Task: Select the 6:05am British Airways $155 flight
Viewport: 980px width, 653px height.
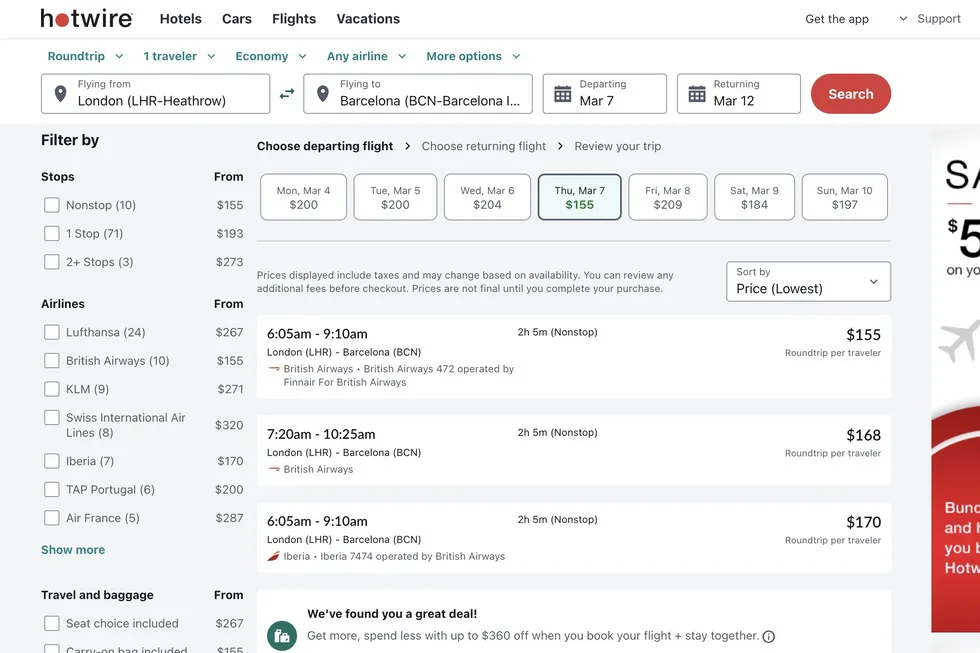Action: coord(574,357)
